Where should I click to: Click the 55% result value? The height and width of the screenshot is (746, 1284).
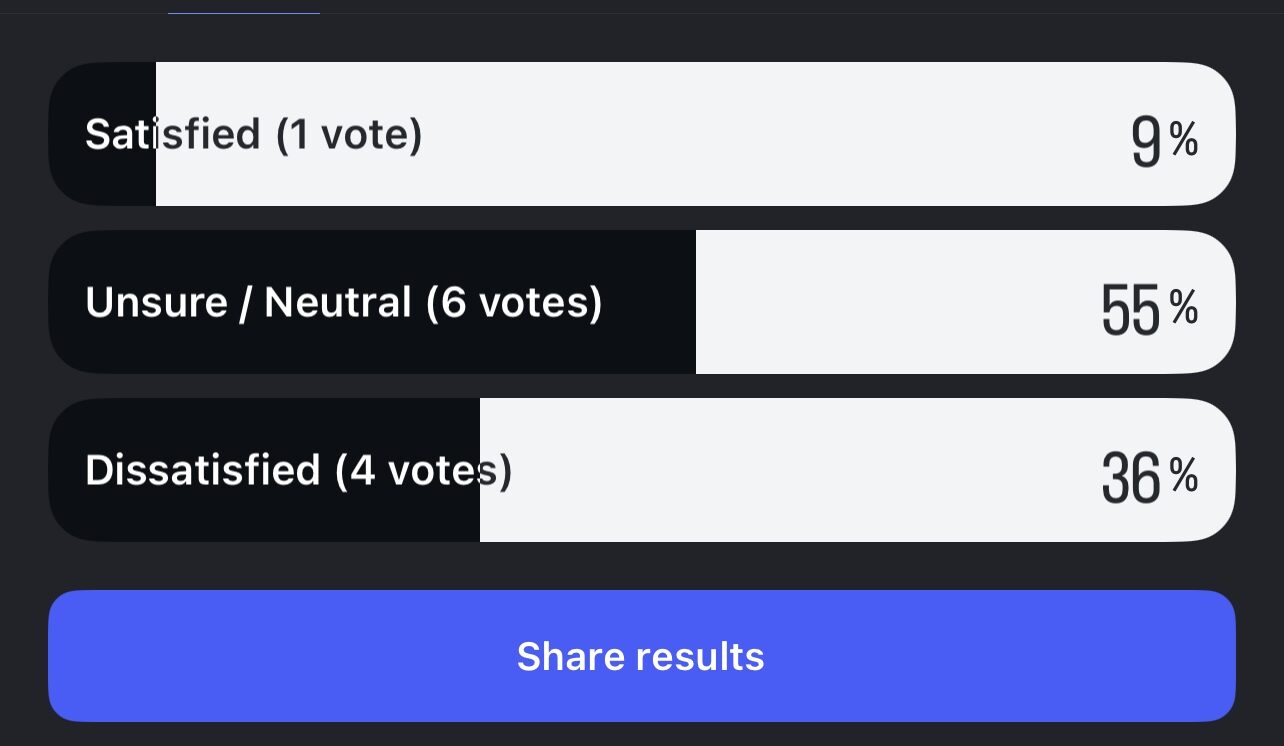coord(1130,309)
